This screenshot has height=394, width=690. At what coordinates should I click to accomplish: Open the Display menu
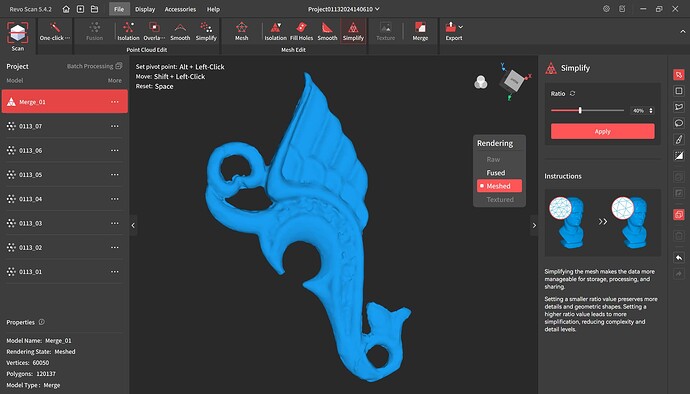[145, 9]
